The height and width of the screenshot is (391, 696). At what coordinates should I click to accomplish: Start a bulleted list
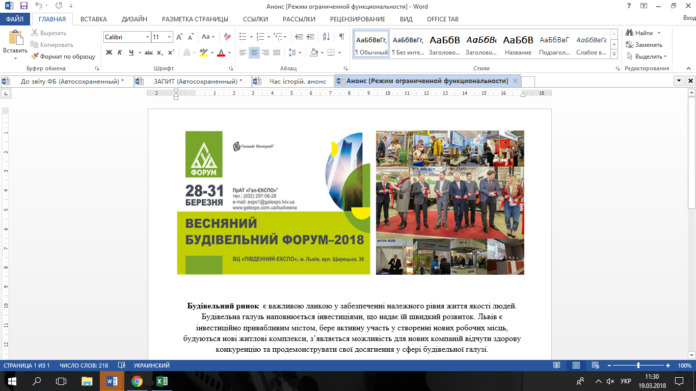(x=242, y=37)
